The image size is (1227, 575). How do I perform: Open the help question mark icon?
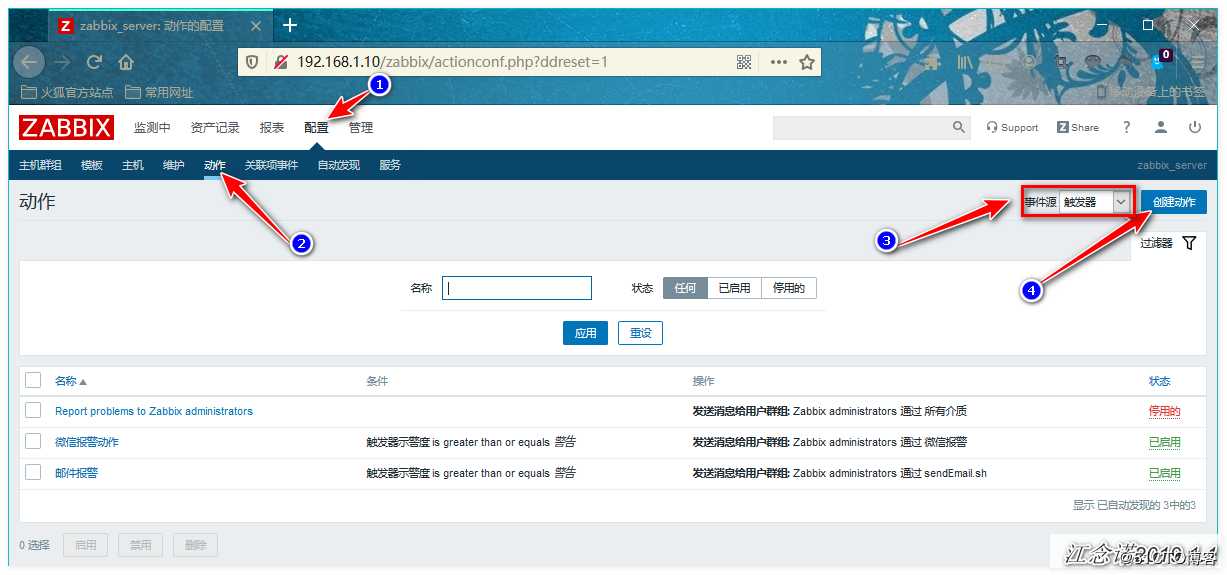click(x=1127, y=127)
